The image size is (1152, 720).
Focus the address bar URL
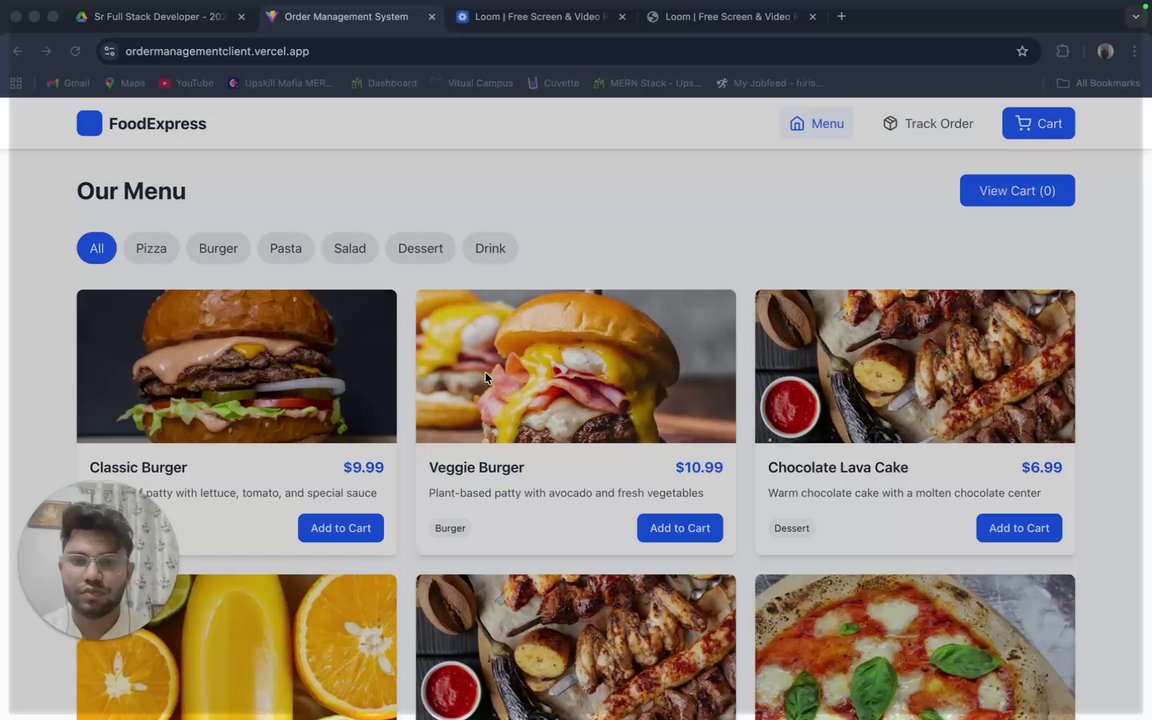click(217, 51)
